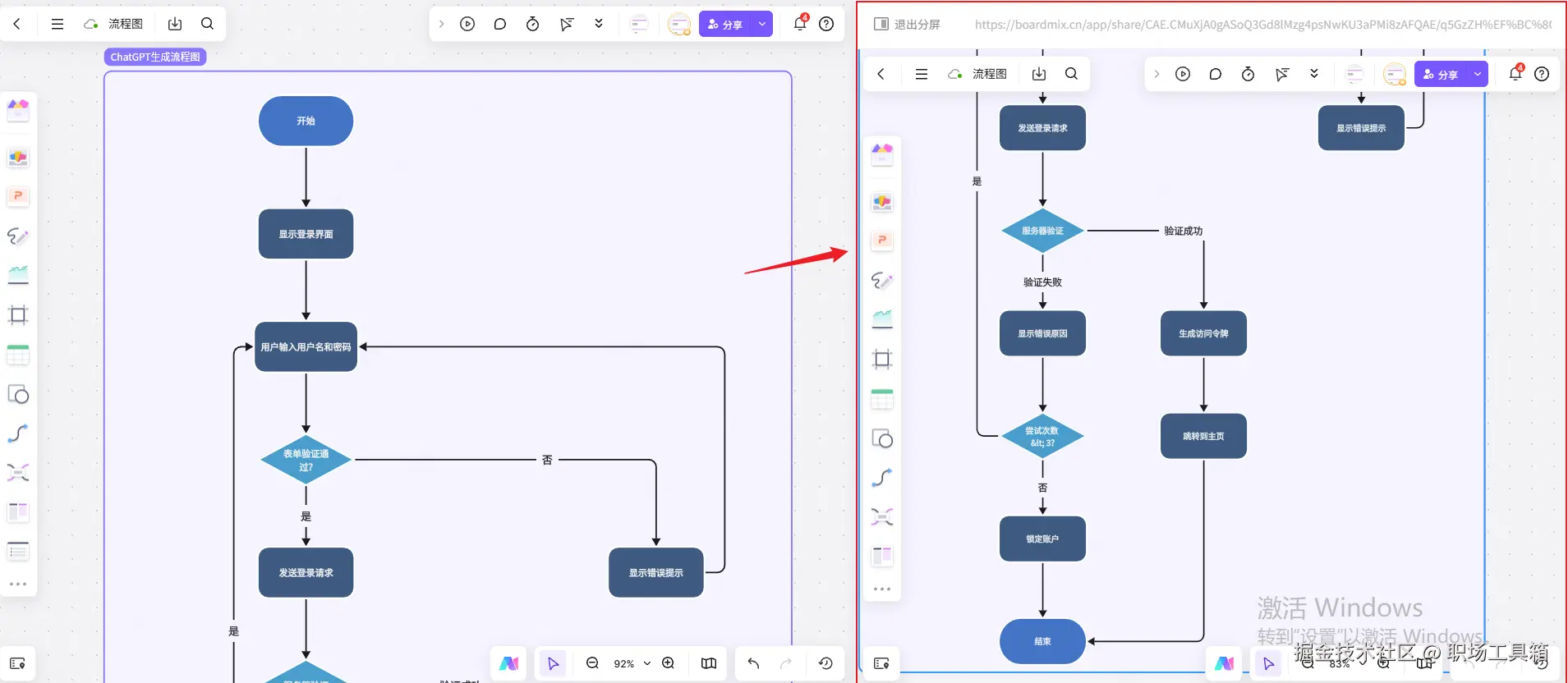Click the kanban card tool in left sidebar

click(x=18, y=512)
